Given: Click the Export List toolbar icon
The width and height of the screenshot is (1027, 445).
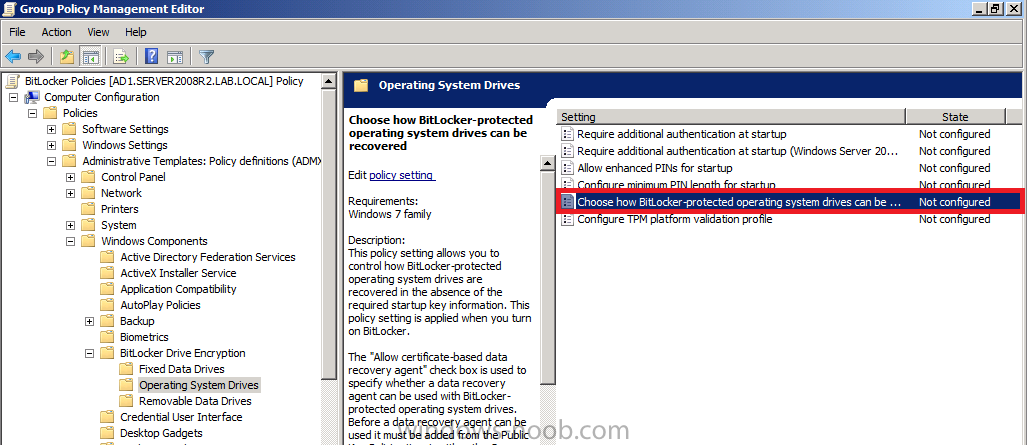Looking at the screenshot, I should tap(121, 56).
